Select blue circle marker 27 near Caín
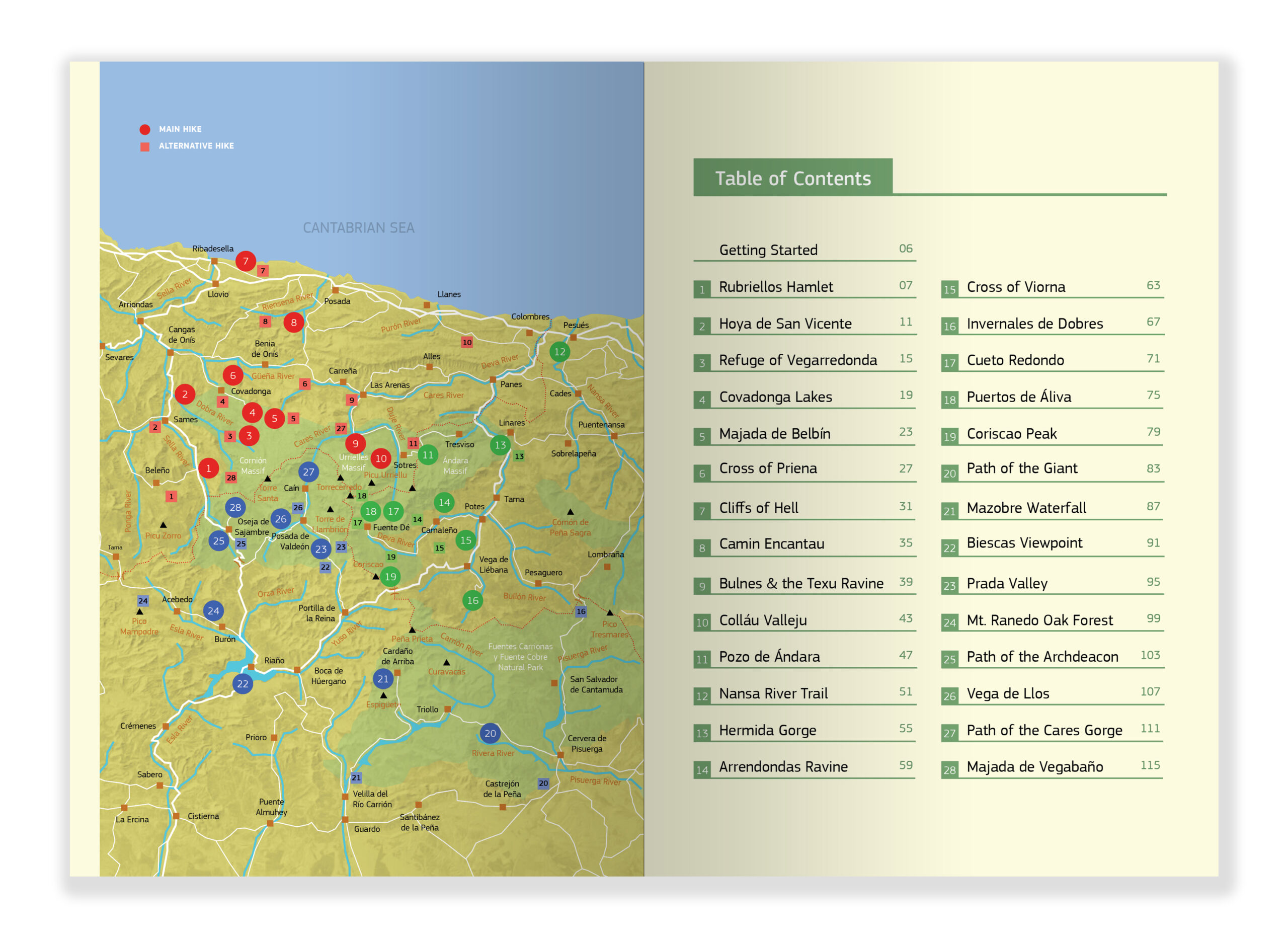This screenshot has width=1288, height=943. pyautogui.click(x=309, y=472)
